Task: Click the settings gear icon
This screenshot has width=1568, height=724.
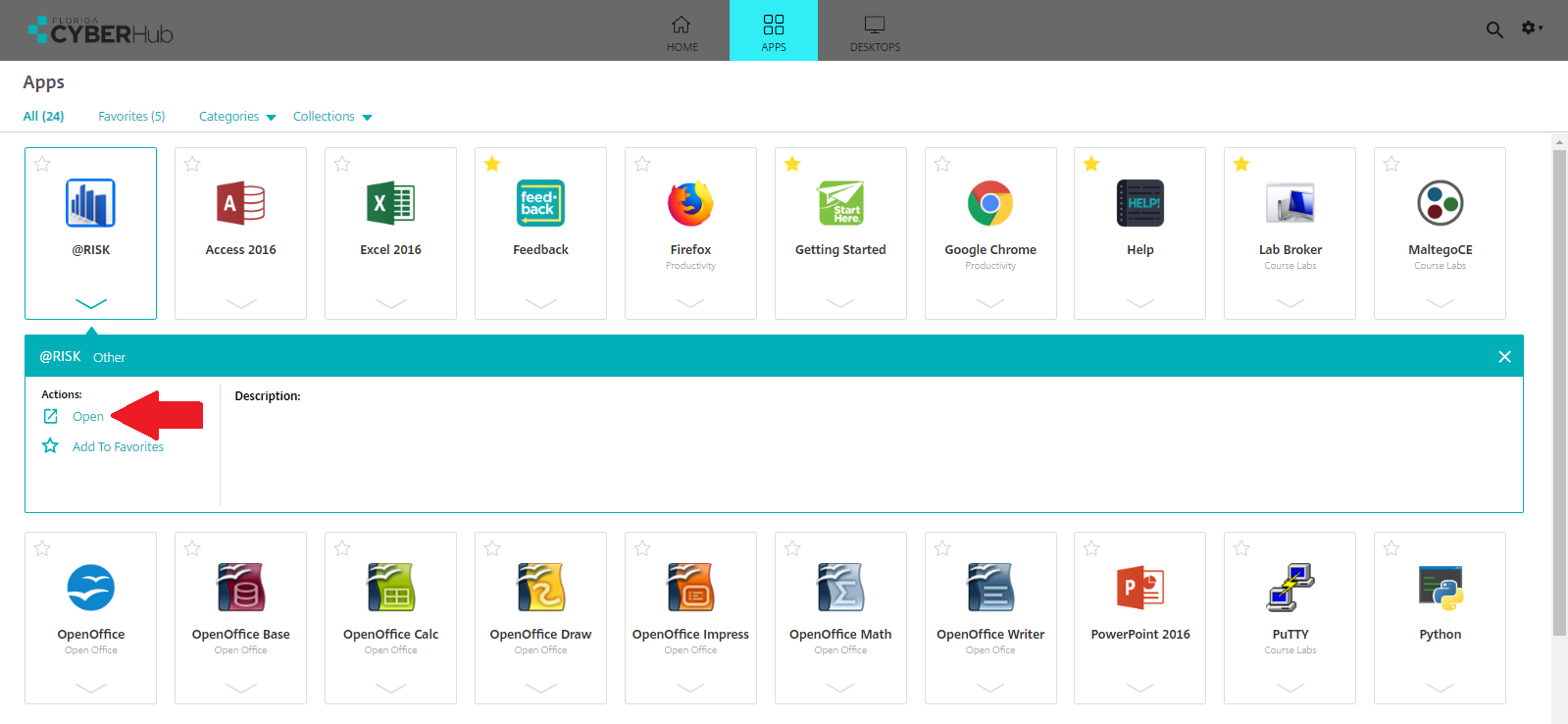Action: (1531, 28)
